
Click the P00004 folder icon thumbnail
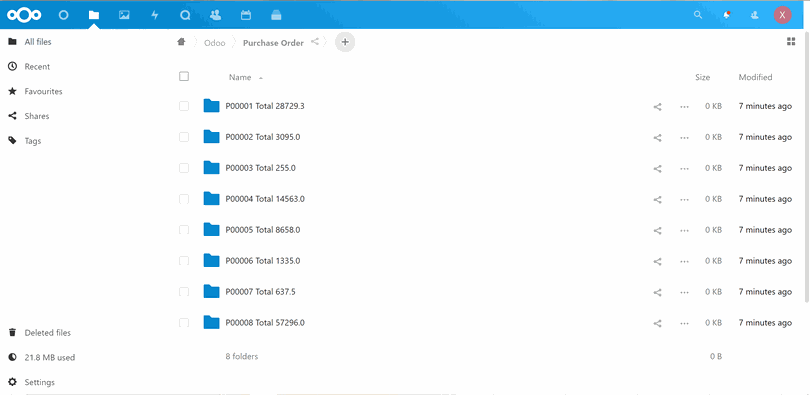tap(212, 198)
